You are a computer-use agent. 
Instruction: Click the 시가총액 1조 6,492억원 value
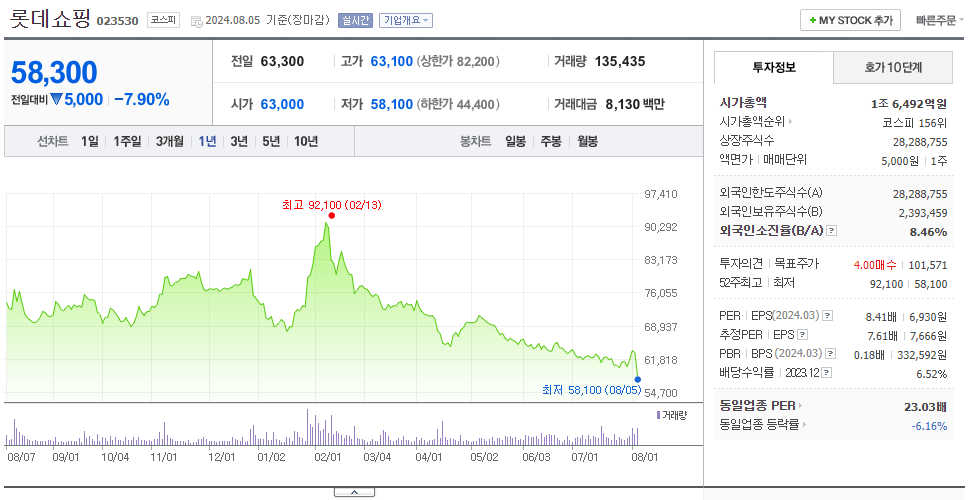click(x=909, y=104)
